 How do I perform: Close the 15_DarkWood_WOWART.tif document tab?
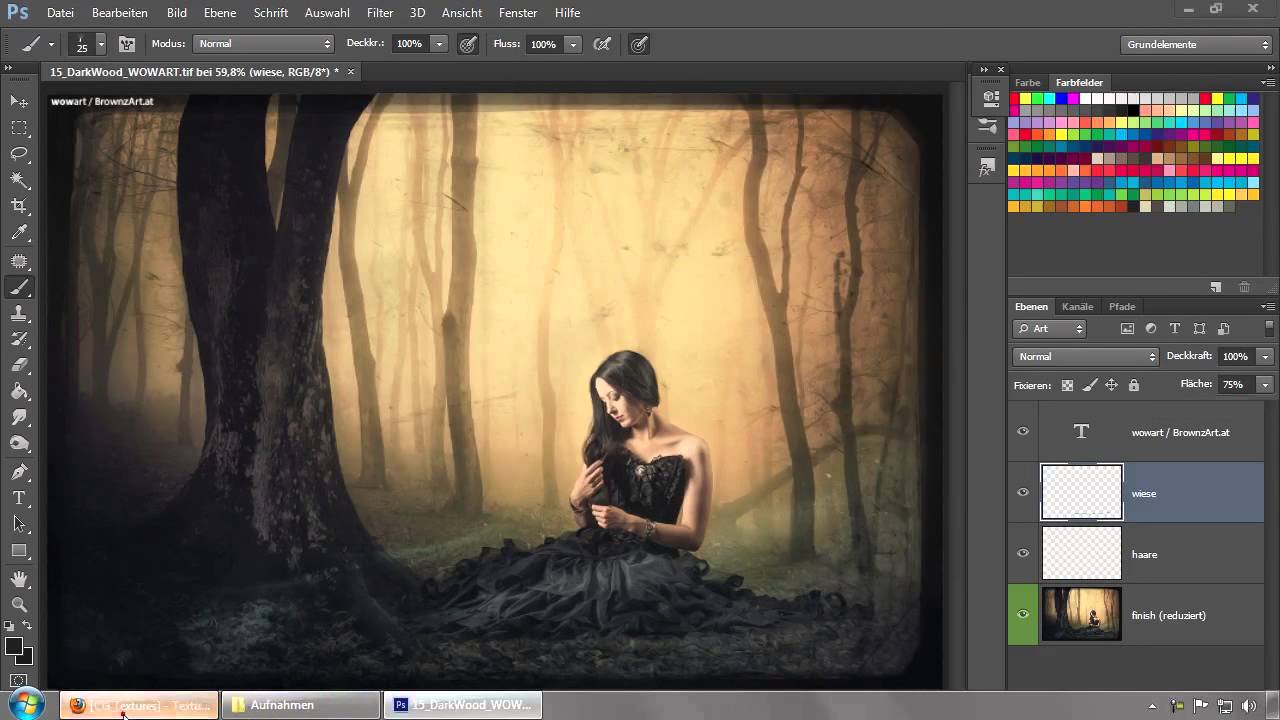351,71
